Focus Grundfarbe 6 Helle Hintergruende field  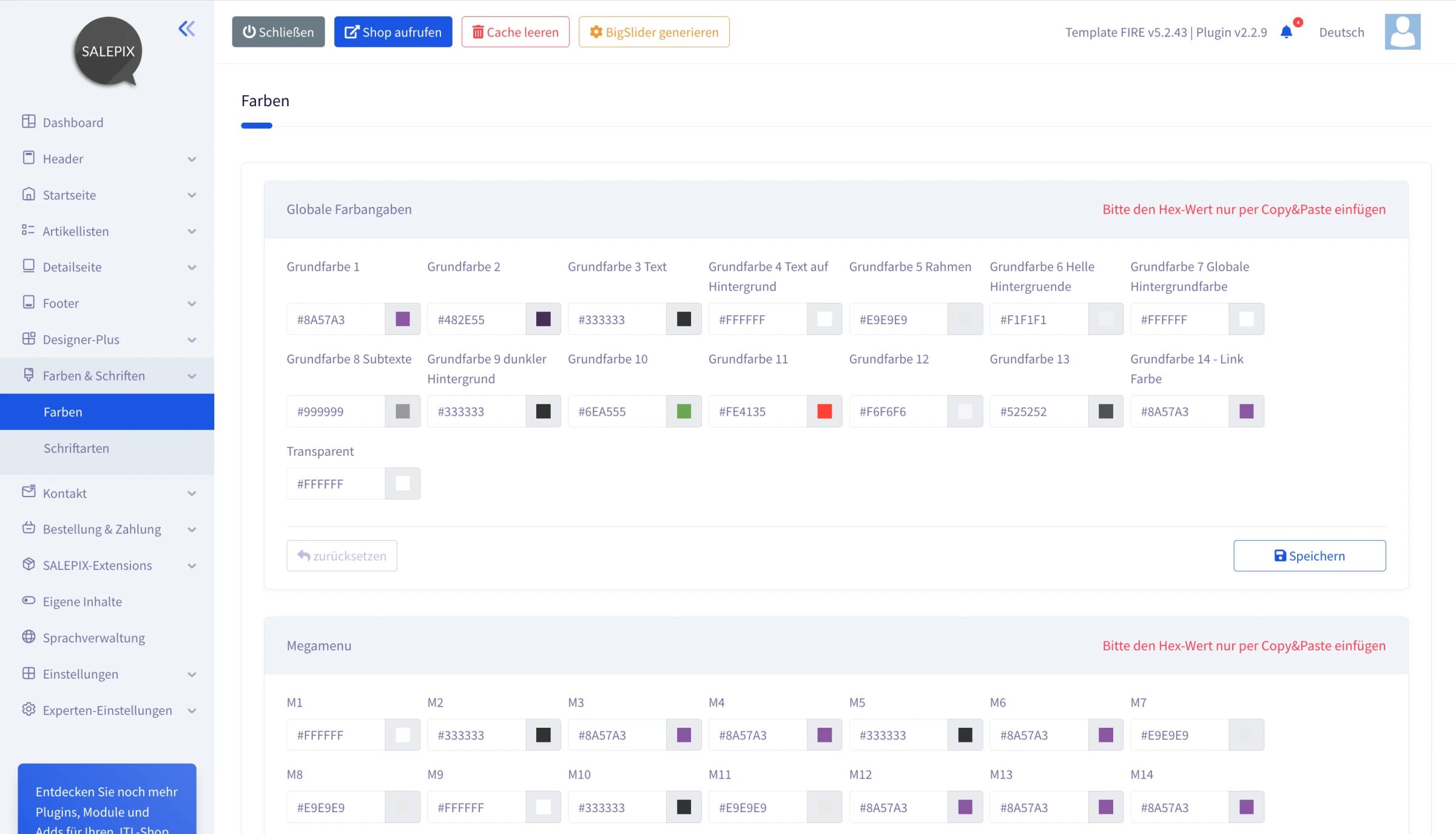1039,319
